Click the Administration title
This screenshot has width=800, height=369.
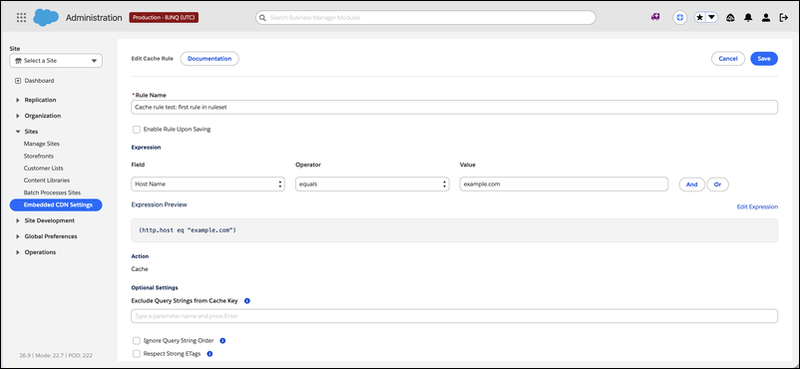[x=94, y=17]
